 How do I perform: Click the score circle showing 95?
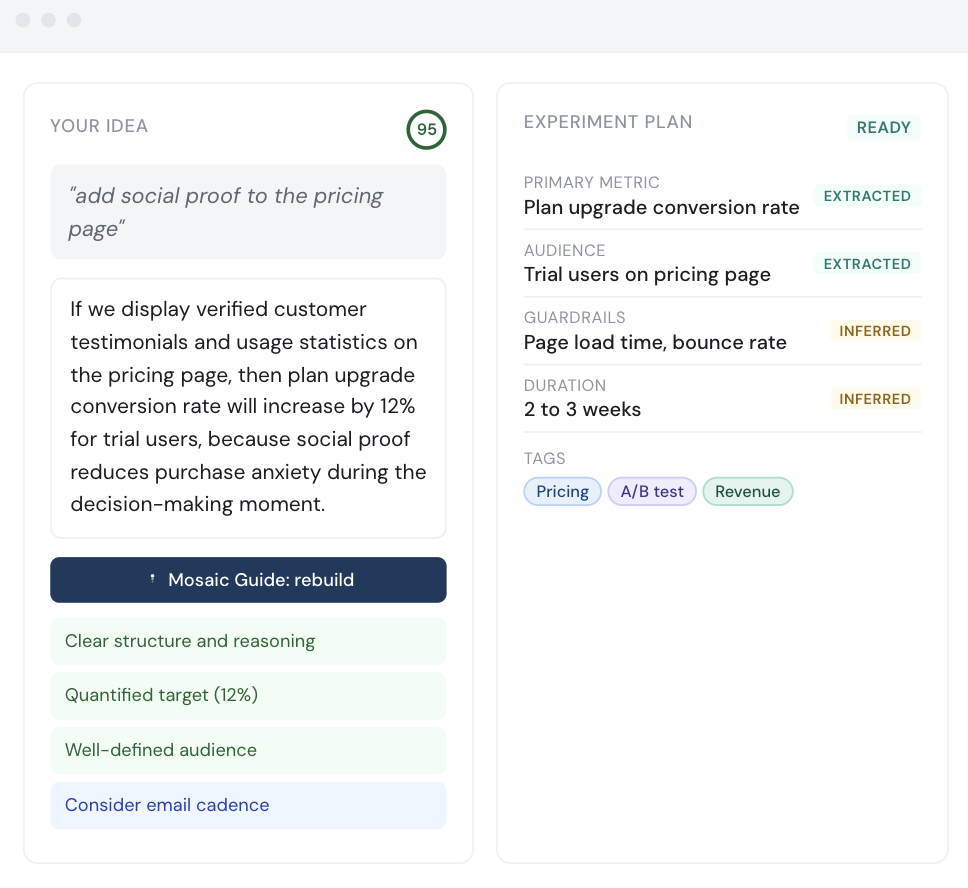click(x=426, y=130)
